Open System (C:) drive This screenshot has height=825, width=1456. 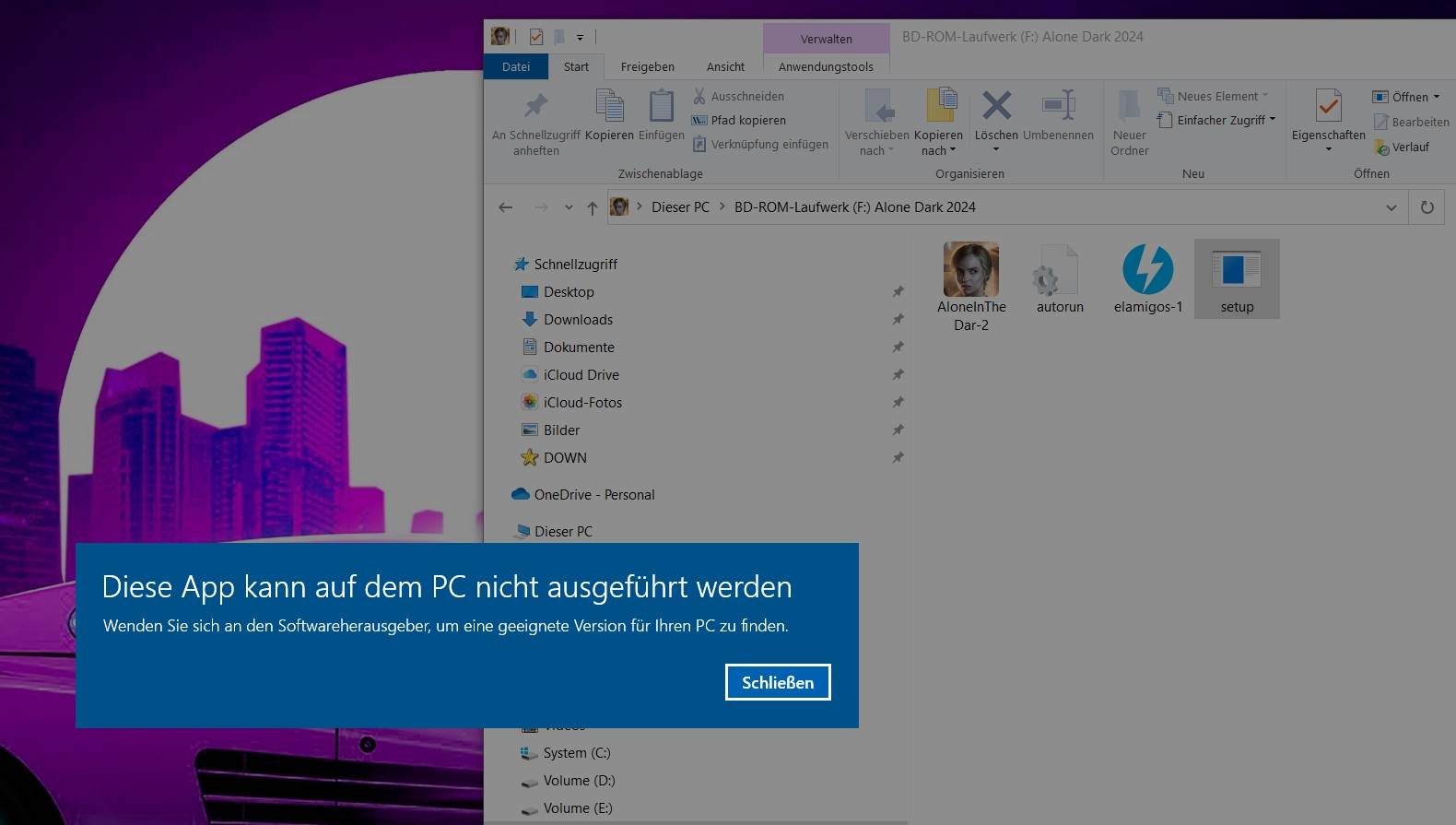pos(577,753)
